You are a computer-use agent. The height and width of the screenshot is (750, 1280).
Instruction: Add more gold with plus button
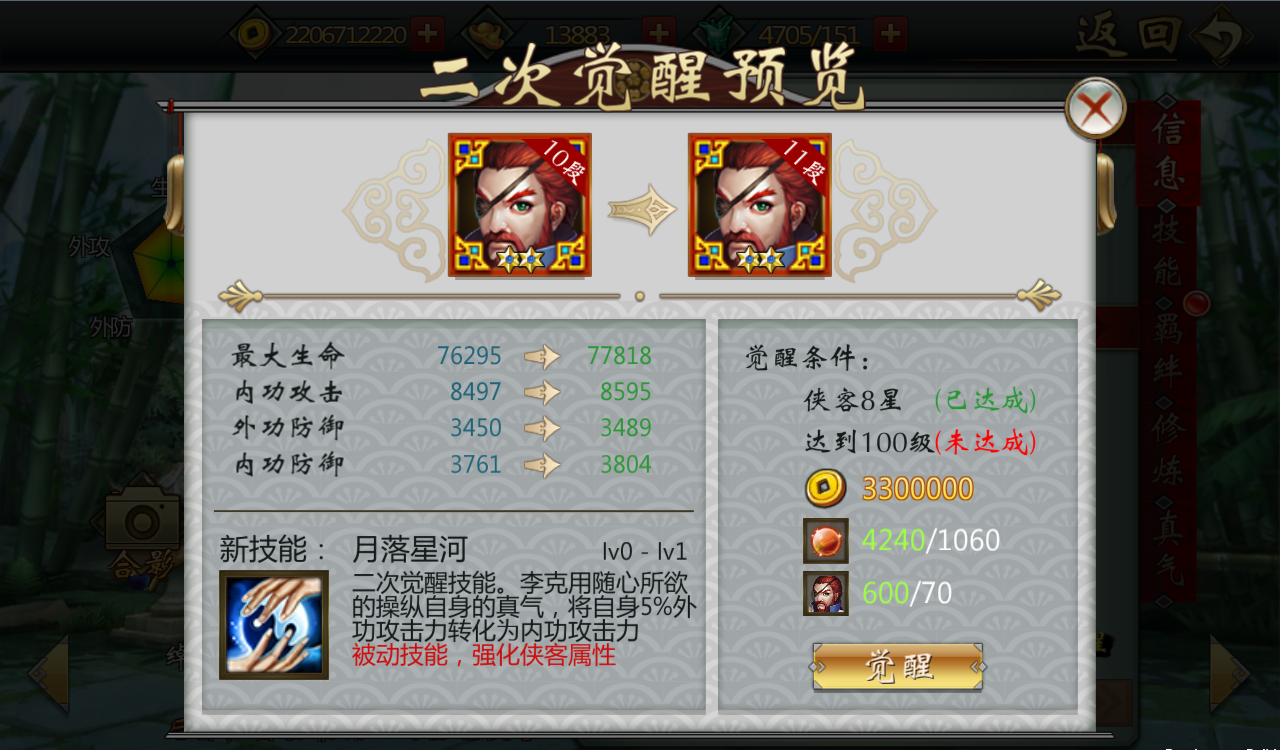pos(427,34)
